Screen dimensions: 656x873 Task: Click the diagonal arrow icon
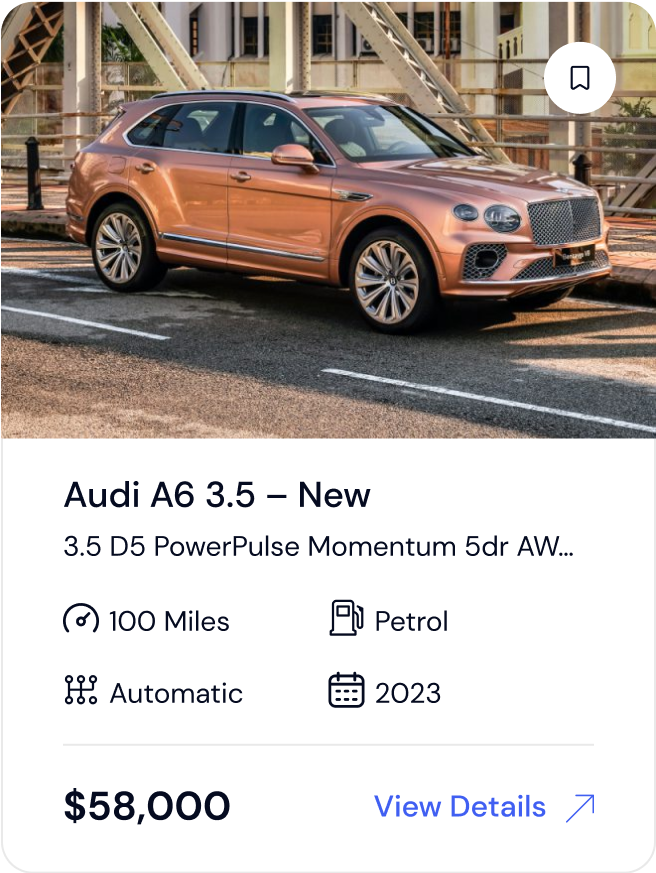(x=580, y=808)
